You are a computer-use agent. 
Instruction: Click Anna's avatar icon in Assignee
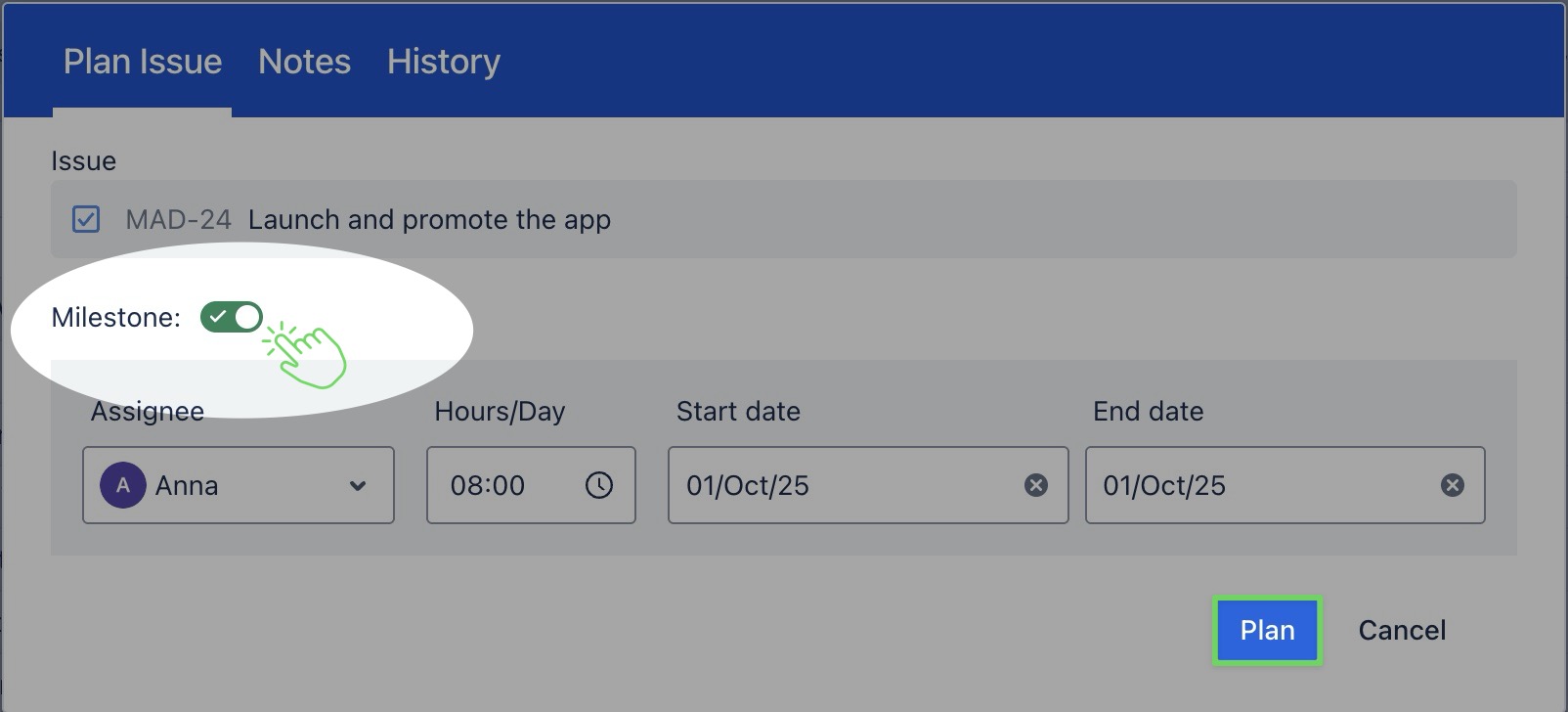[123, 485]
